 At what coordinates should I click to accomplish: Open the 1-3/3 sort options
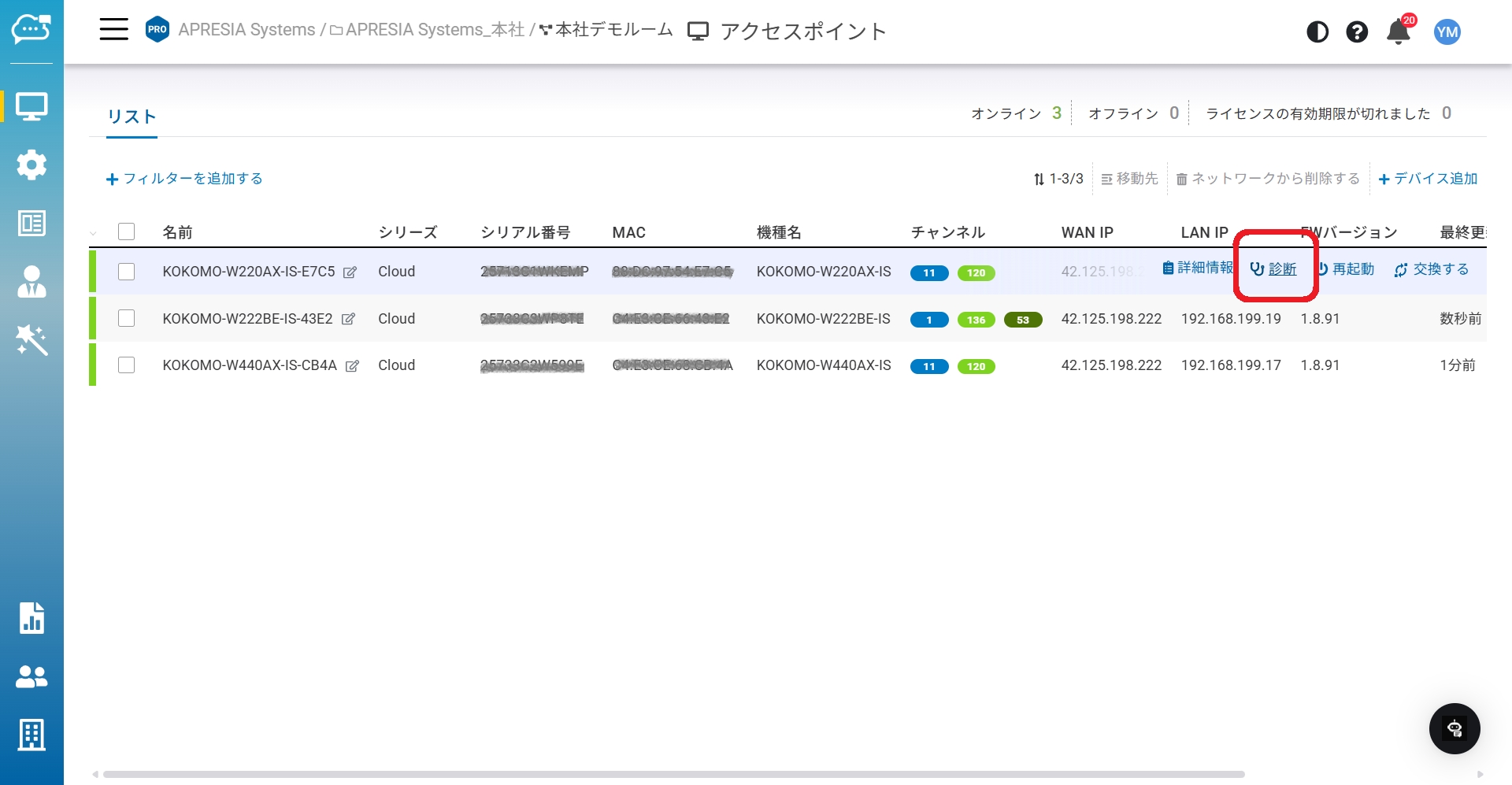pos(1058,179)
